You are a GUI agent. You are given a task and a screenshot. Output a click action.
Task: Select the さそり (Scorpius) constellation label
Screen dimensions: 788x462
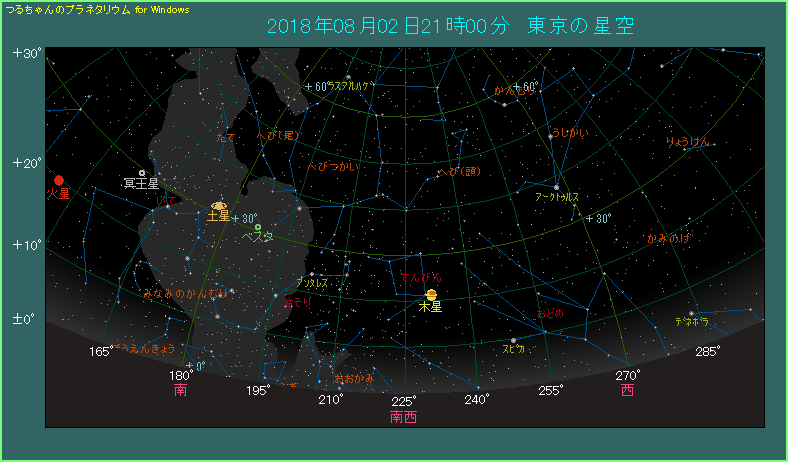297,301
